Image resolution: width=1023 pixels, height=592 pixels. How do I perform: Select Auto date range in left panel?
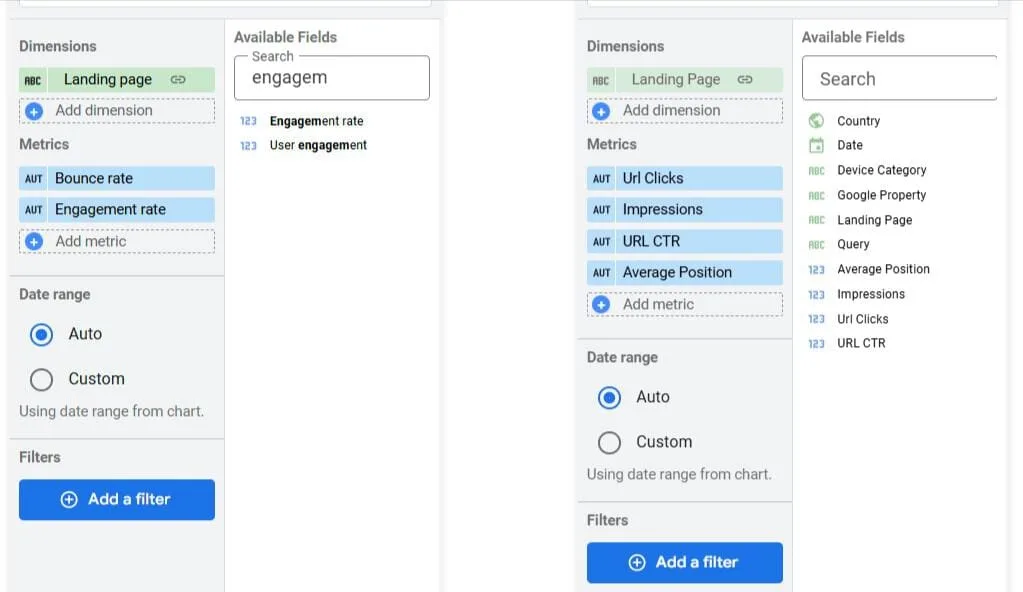41,335
